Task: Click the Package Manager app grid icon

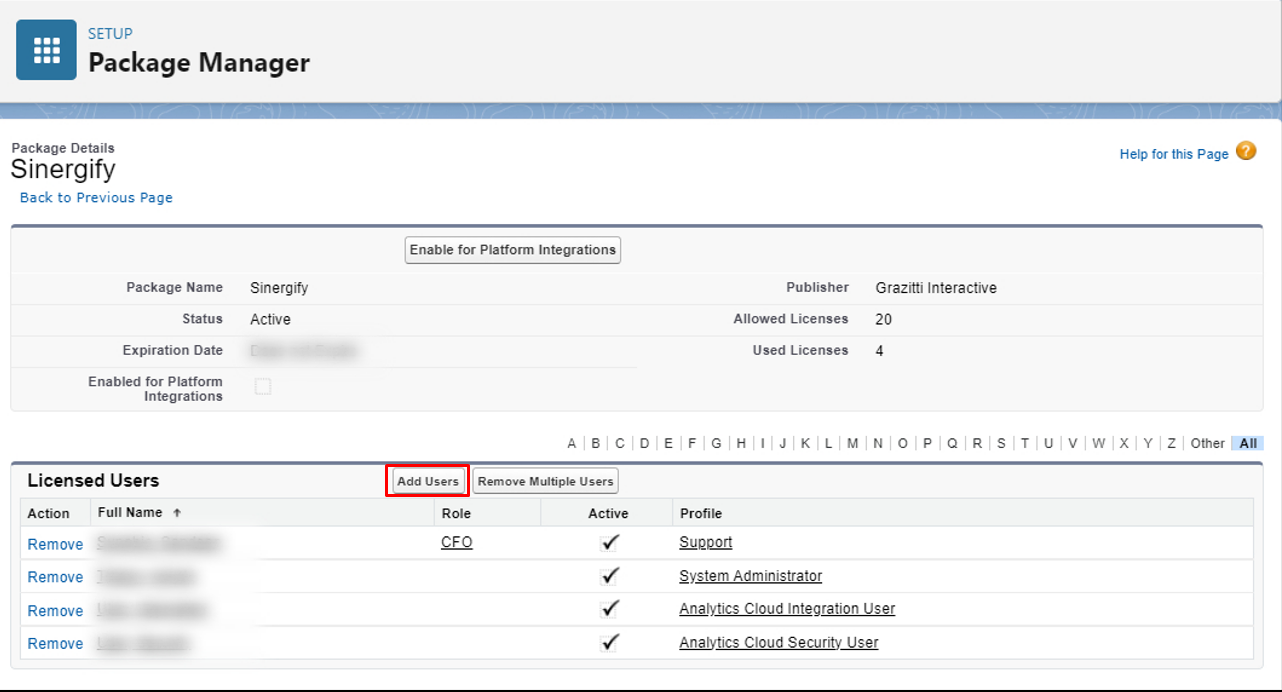Action: click(46, 50)
